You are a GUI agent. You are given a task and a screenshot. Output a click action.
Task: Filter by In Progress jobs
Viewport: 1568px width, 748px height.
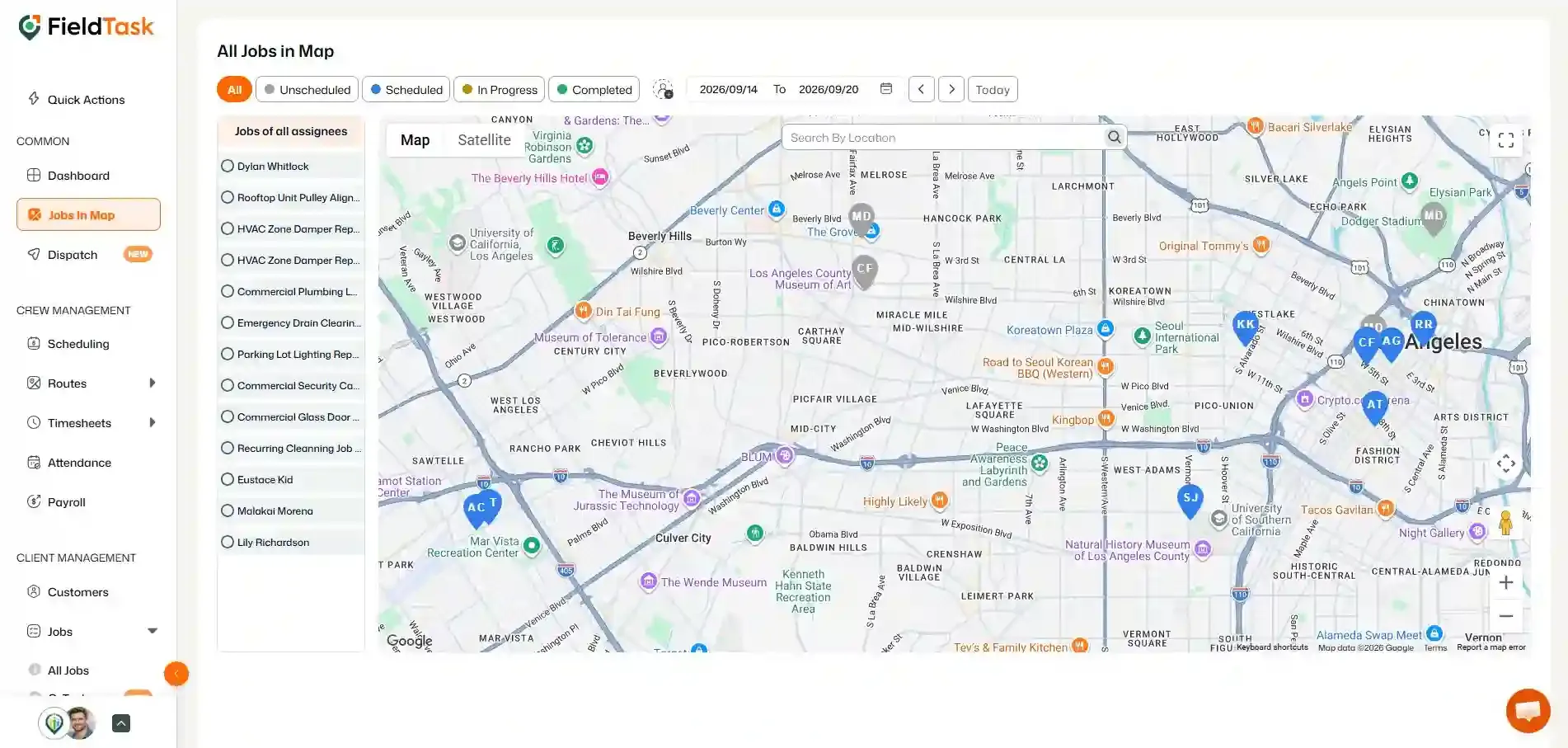tap(500, 89)
